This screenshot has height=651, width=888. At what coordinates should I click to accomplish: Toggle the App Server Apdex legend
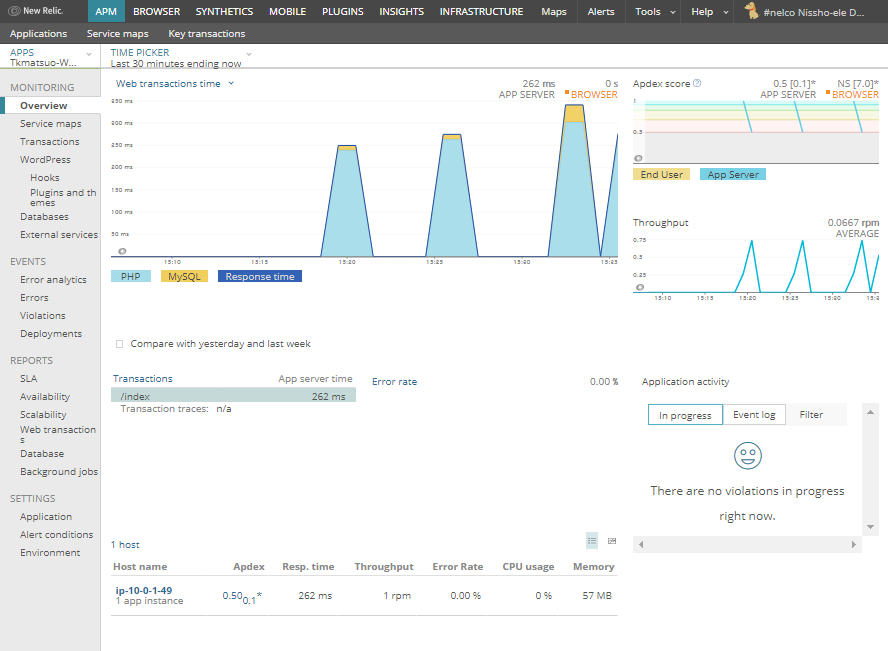[733, 174]
